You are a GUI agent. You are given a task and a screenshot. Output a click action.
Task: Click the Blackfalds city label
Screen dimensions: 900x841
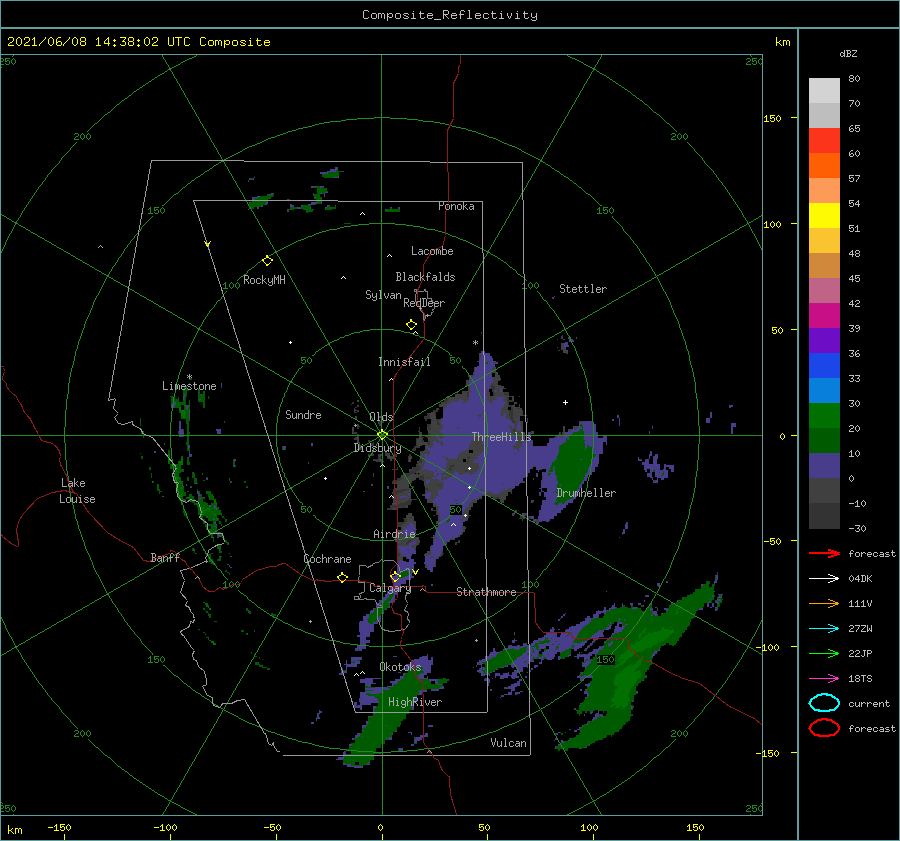point(425,277)
